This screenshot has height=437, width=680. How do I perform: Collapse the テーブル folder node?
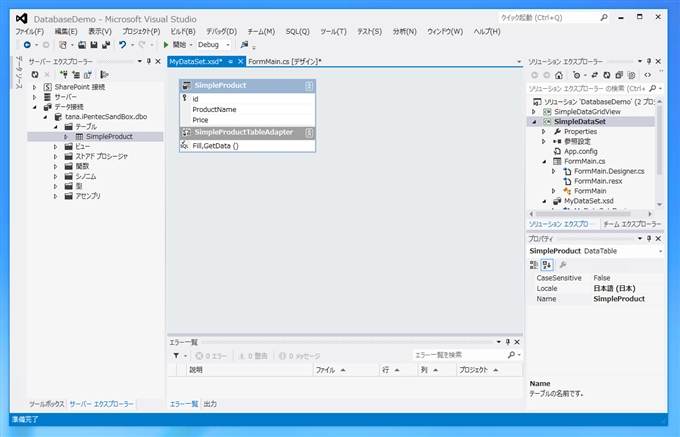pyautogui.click(x=56, y=127)
